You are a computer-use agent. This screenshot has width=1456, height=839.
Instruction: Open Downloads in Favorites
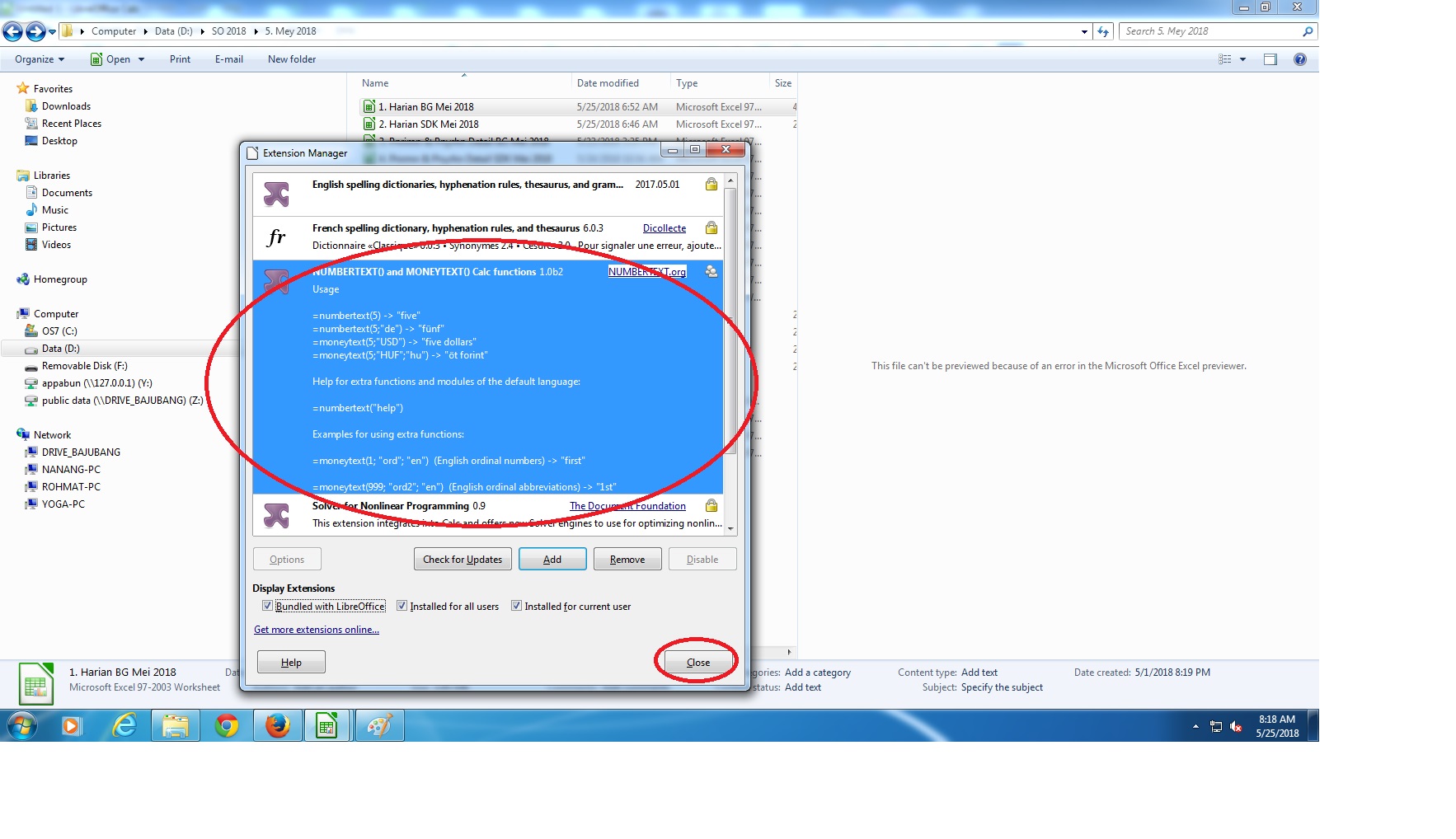click(66, 106)
